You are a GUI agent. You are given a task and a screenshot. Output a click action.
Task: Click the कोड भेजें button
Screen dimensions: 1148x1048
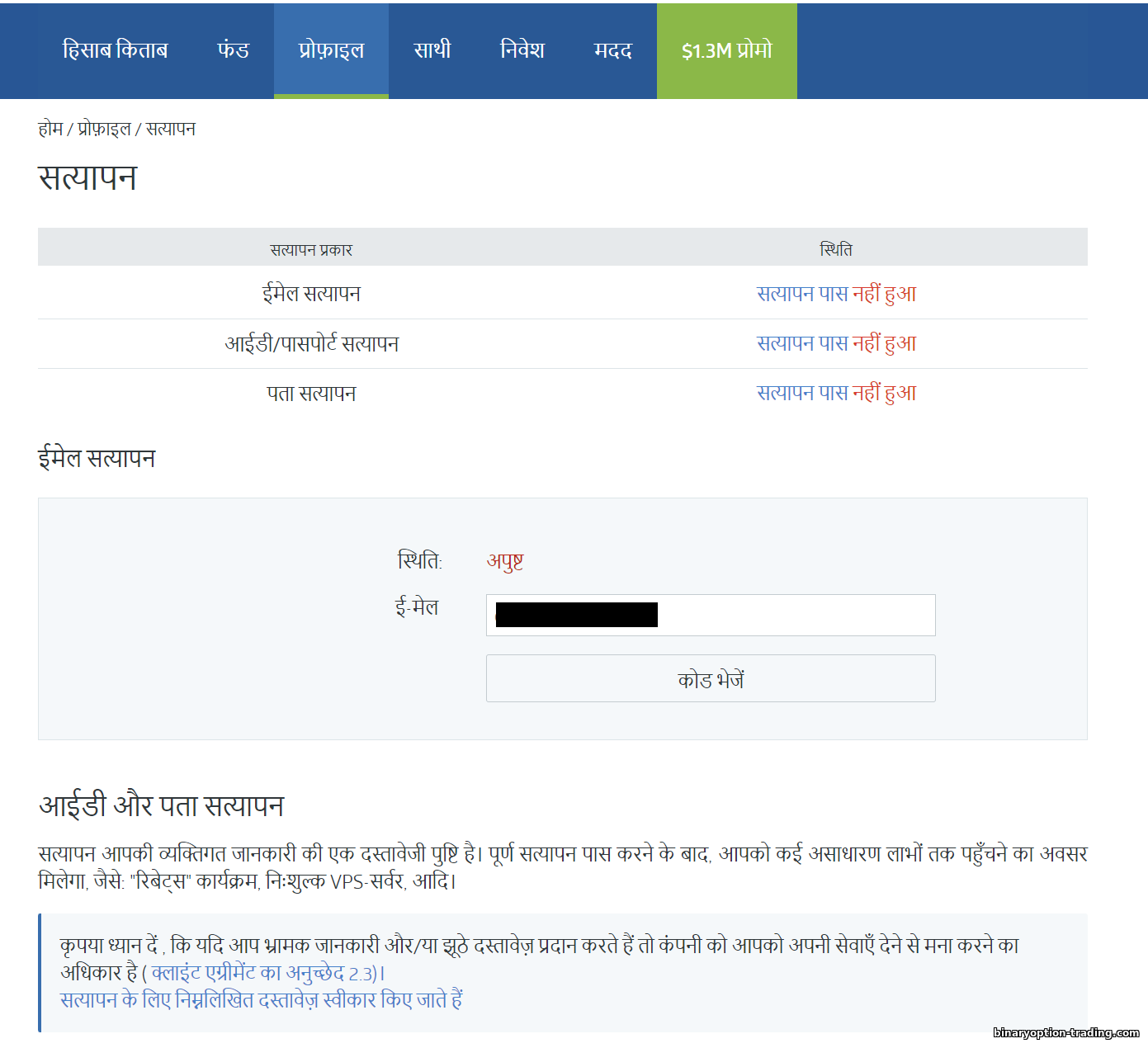[x=711, y=678]
